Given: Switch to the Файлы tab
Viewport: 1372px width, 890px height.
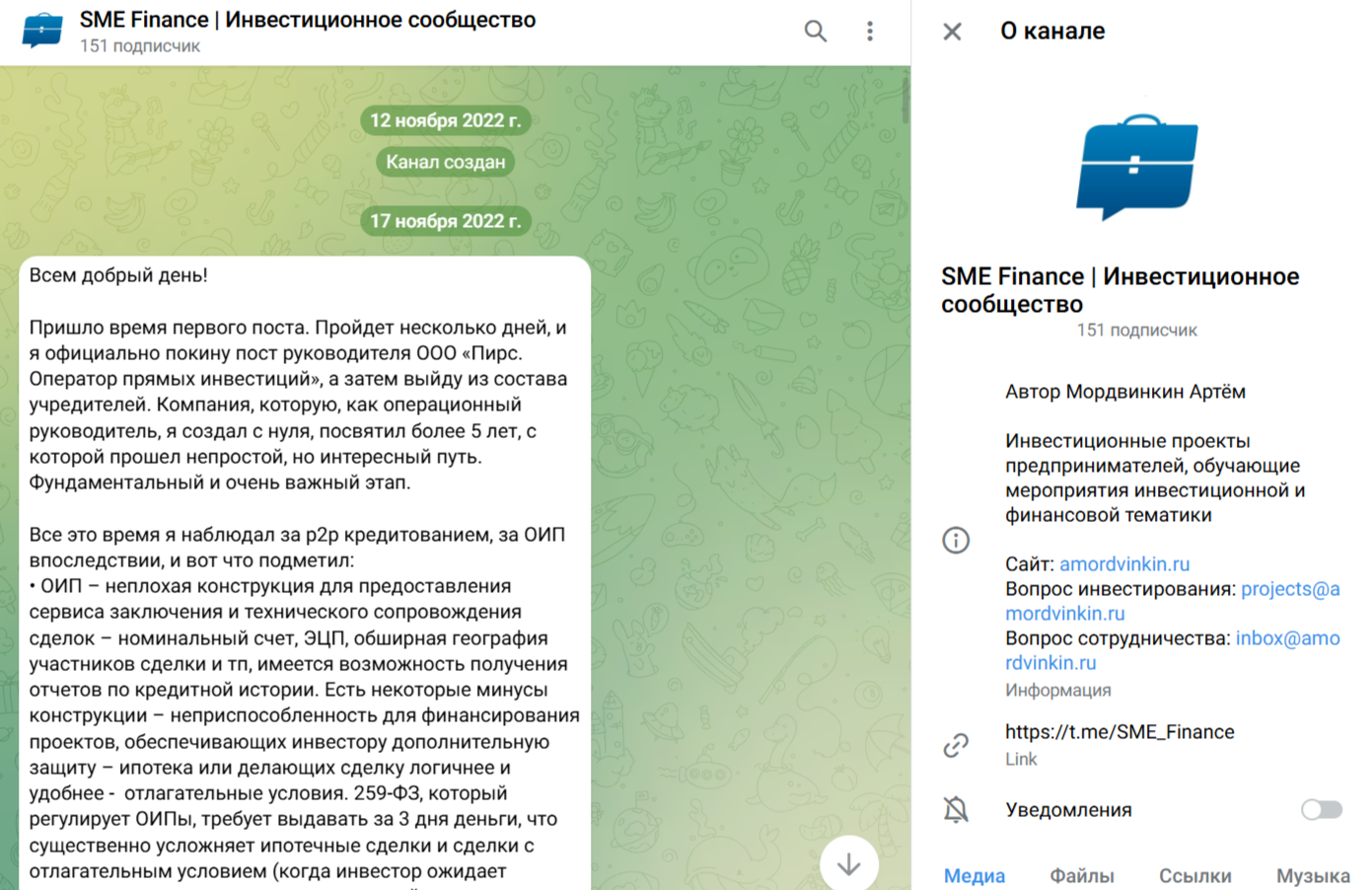Looking at the screenshot, I should tap(1082, 875).
